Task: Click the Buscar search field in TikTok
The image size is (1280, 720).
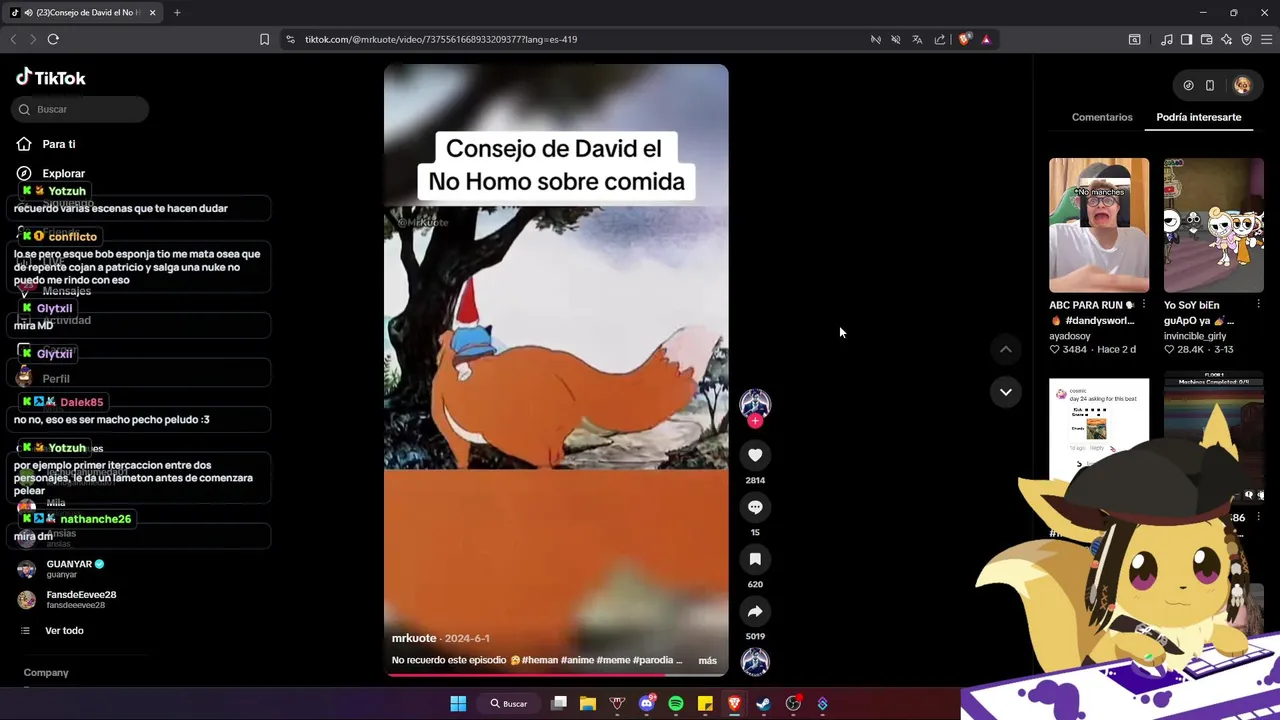Action: 80,109
